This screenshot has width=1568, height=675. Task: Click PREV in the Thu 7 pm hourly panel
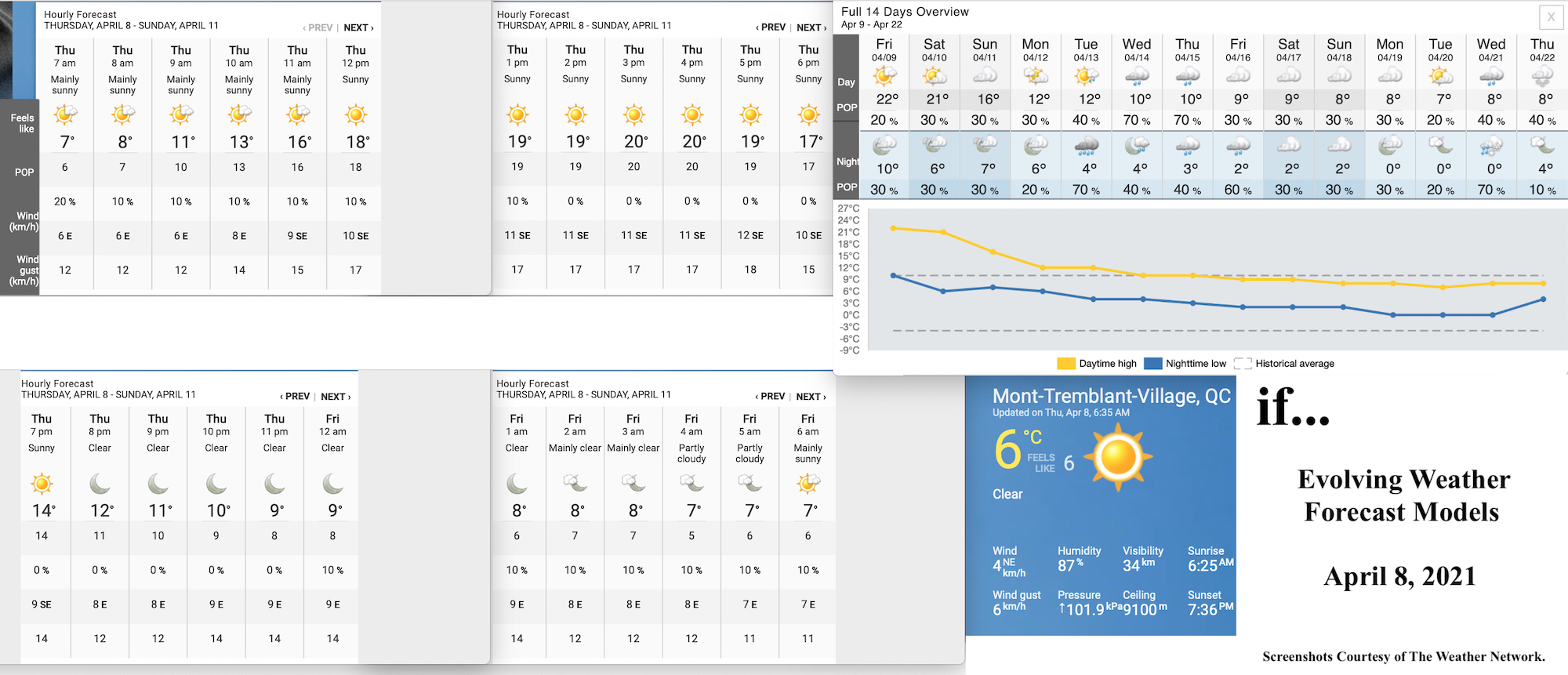coord(295,397)
